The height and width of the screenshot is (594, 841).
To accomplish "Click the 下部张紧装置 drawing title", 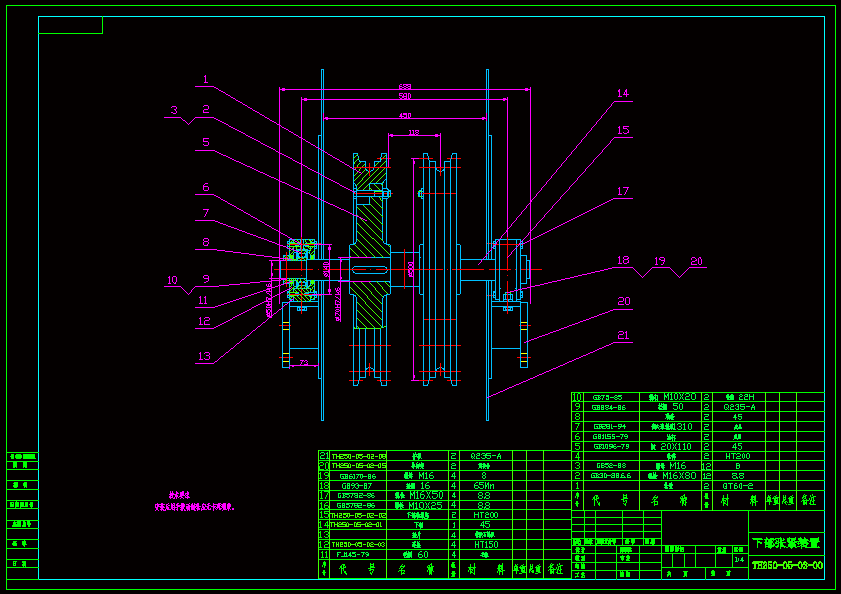I will point(786,543).
